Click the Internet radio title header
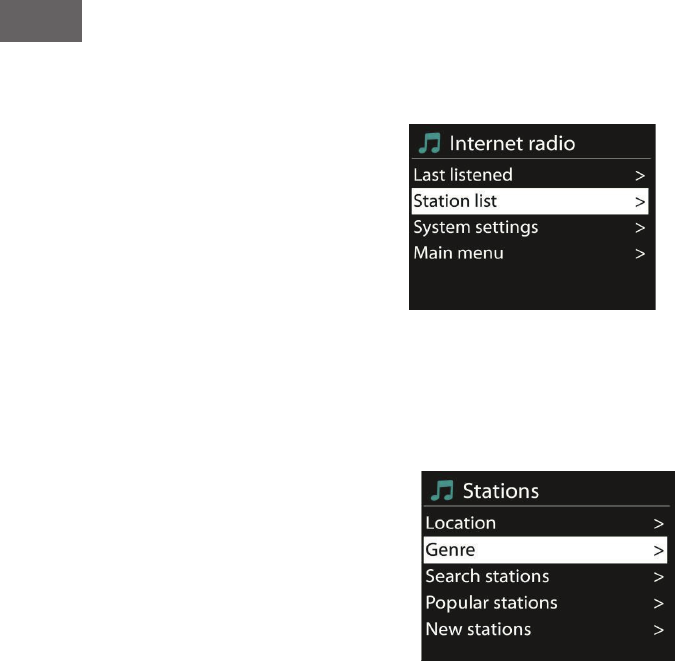The height and width of the screenshot is (661, 675). (x=511, y=144)
